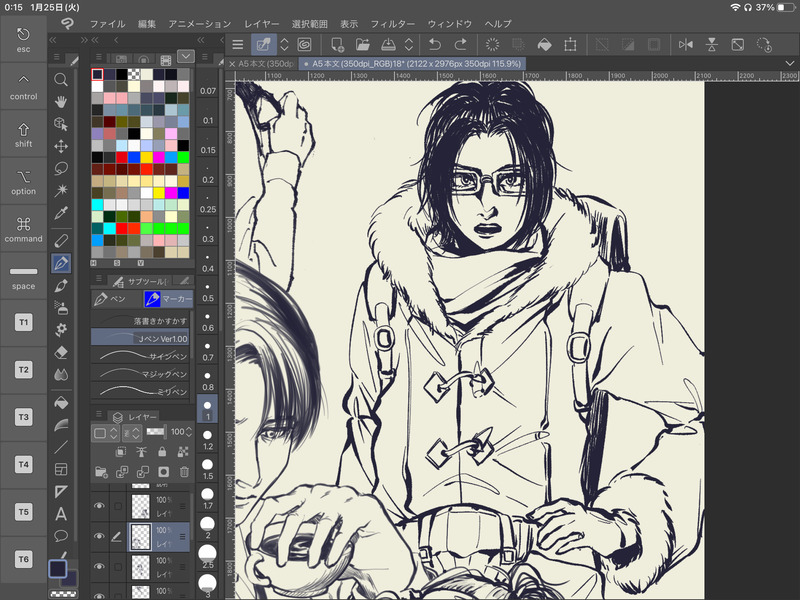
Task: Open the 編集 menu
Action: (x=146, y=24)
